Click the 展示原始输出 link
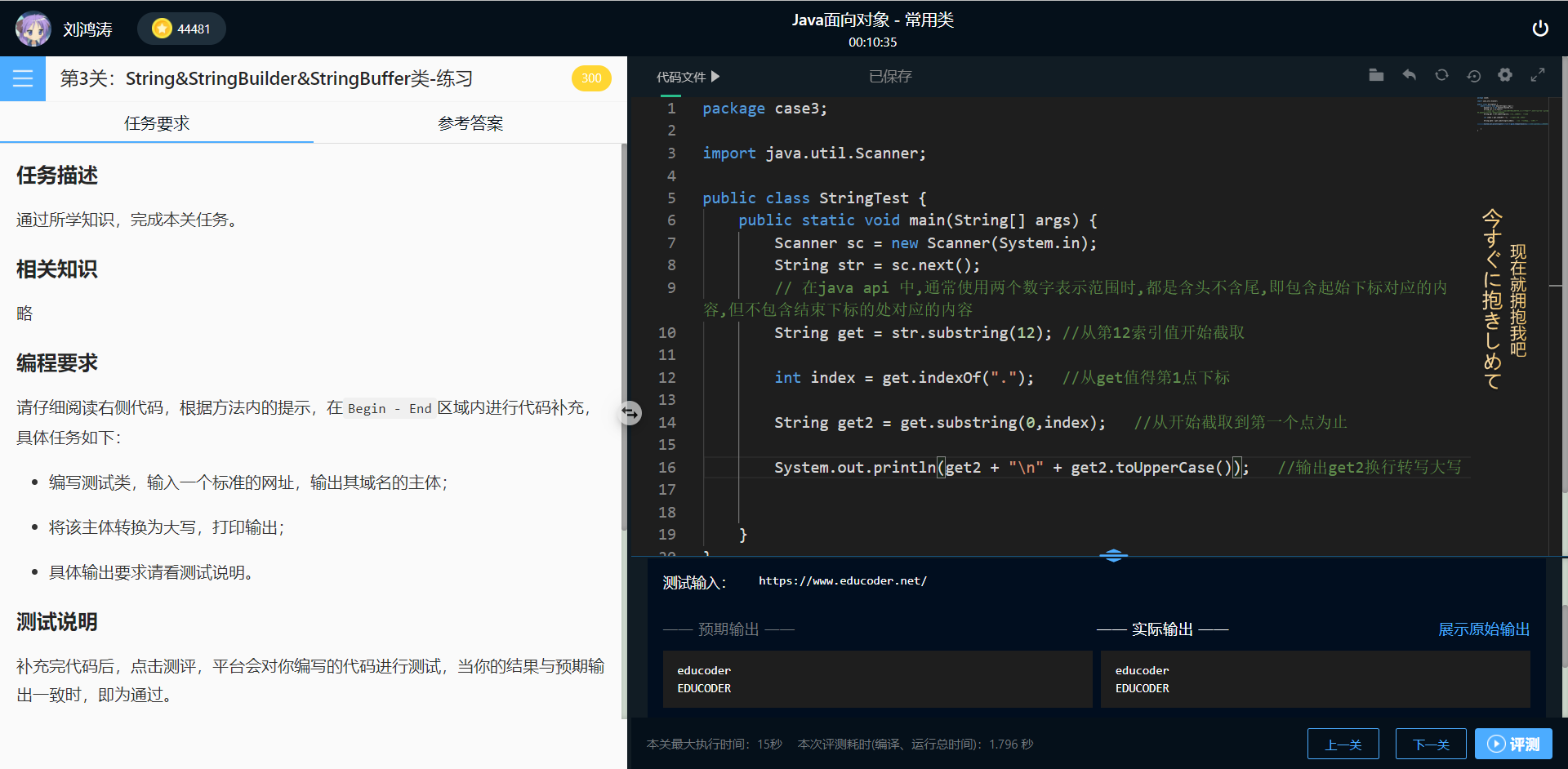 tap(1483, 629)
